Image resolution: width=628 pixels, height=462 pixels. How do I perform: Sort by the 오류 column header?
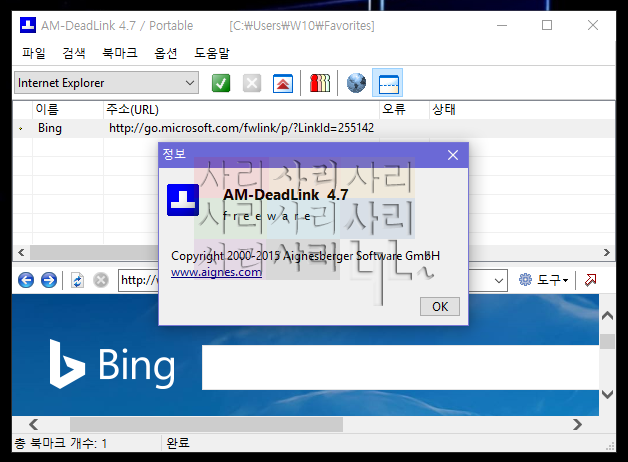pyautogui.click(x=405, y=109)
